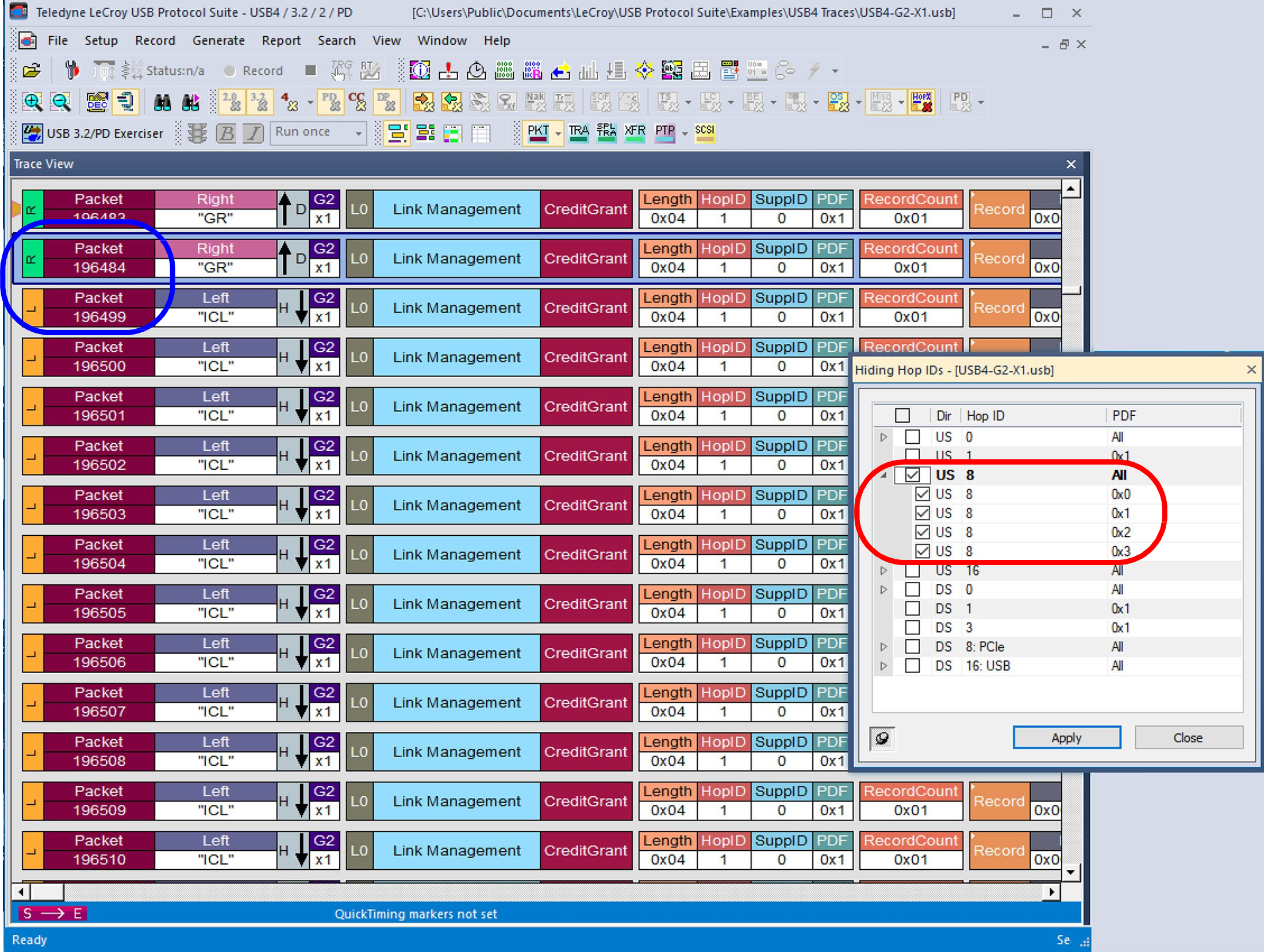Expand the DS 8: PCIe row

(883, 646)
